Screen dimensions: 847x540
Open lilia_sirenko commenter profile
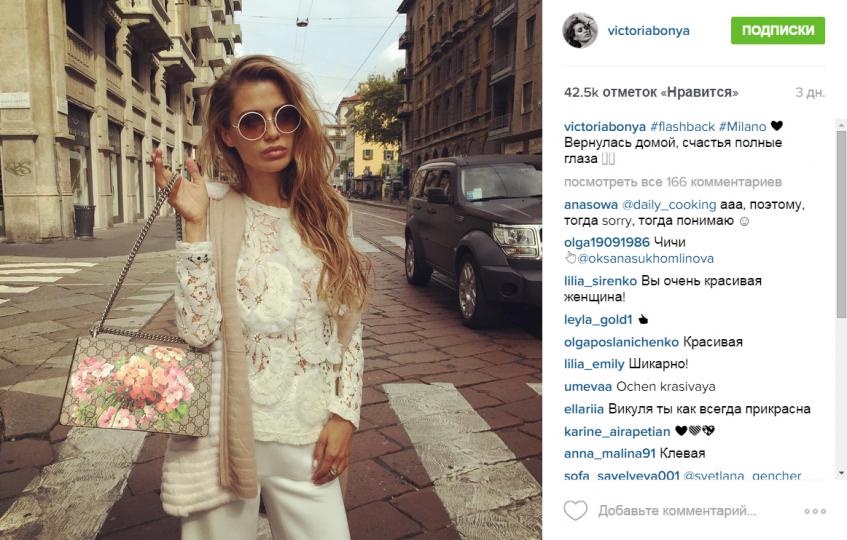click(600, 281)
